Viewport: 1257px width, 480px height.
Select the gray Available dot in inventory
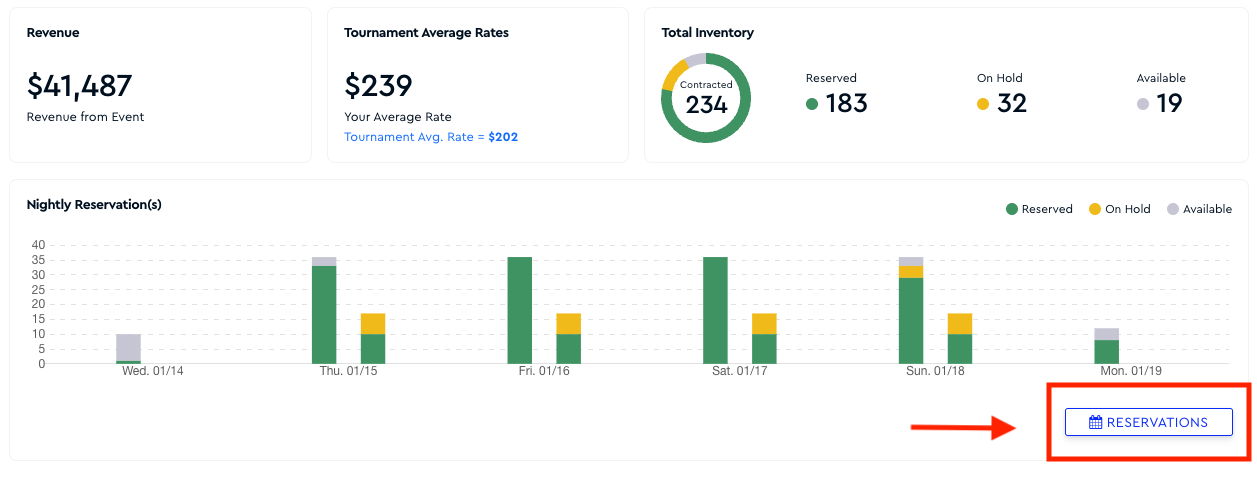click(x=1143, y=104)
